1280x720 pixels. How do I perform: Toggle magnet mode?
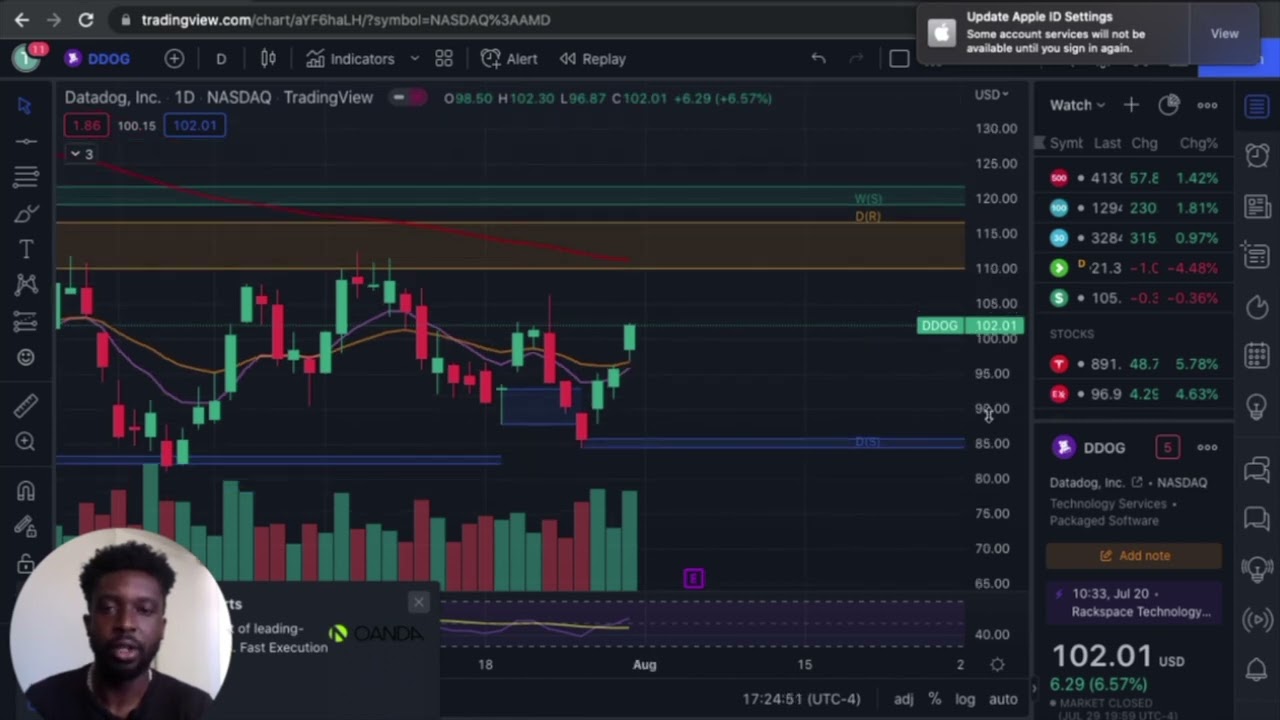[x=25, y=491]
